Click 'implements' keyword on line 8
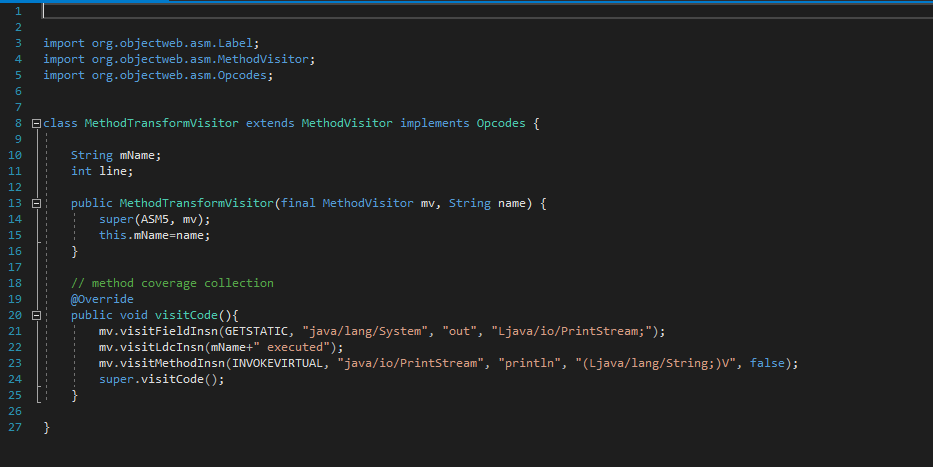933x467 pixels. coord(434,123)
